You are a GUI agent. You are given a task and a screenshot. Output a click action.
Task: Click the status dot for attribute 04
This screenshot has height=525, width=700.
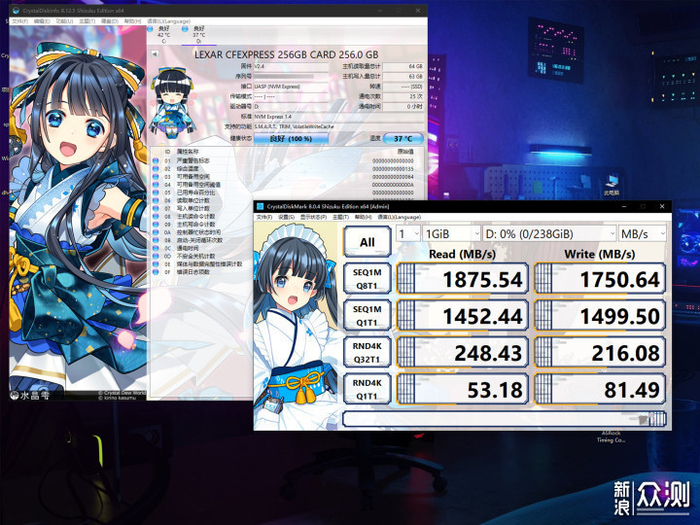tap(155, 184)
